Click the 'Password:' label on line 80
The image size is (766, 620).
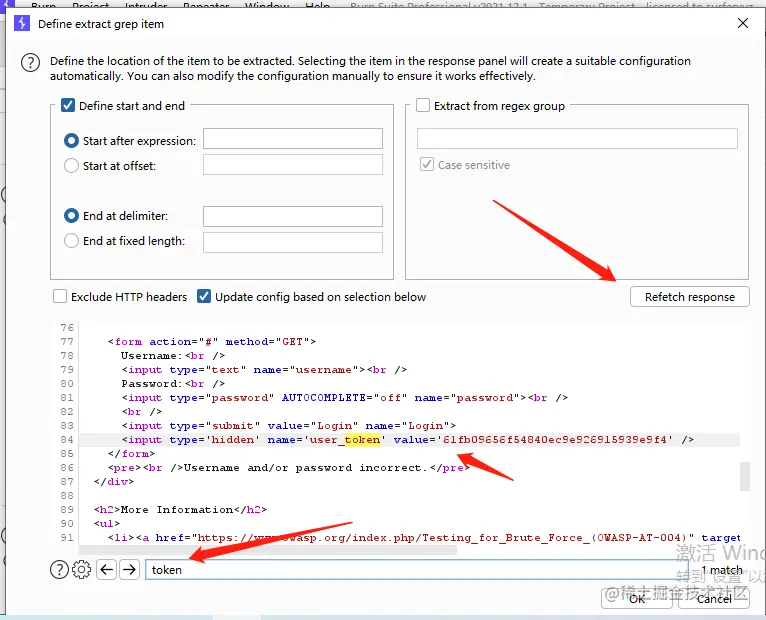point(151,384)
